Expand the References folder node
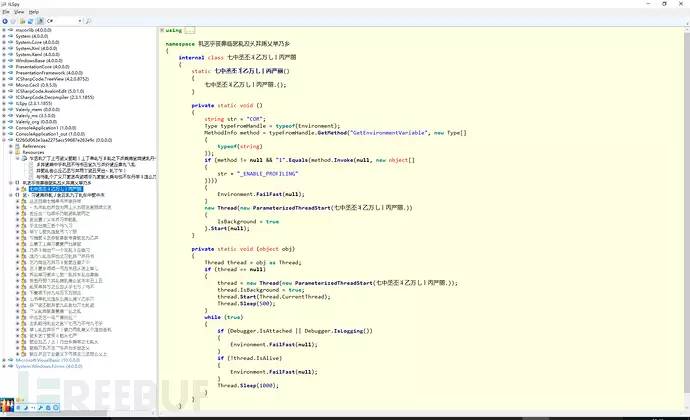This screenshot has width=690, height=420. click(11, 146)
